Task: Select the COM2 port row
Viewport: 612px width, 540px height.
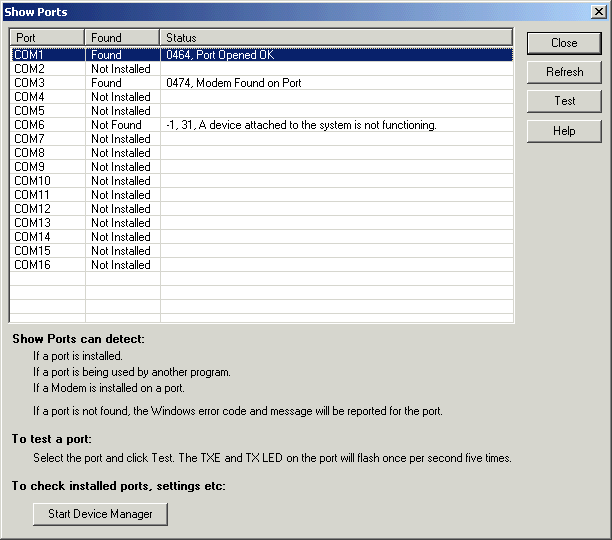Action: tap(262, 69)
